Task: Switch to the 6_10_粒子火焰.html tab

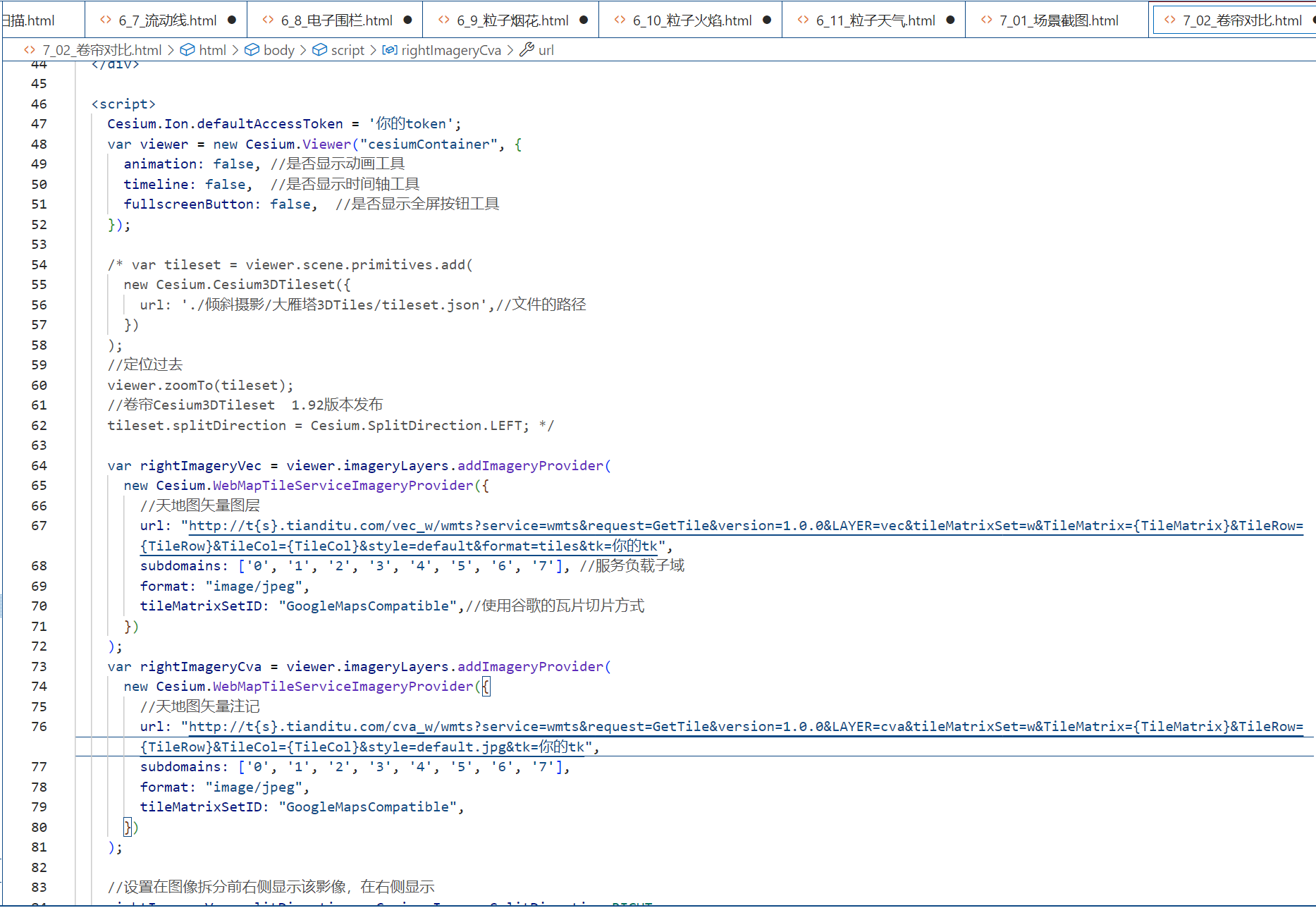Action: [691, 20]
